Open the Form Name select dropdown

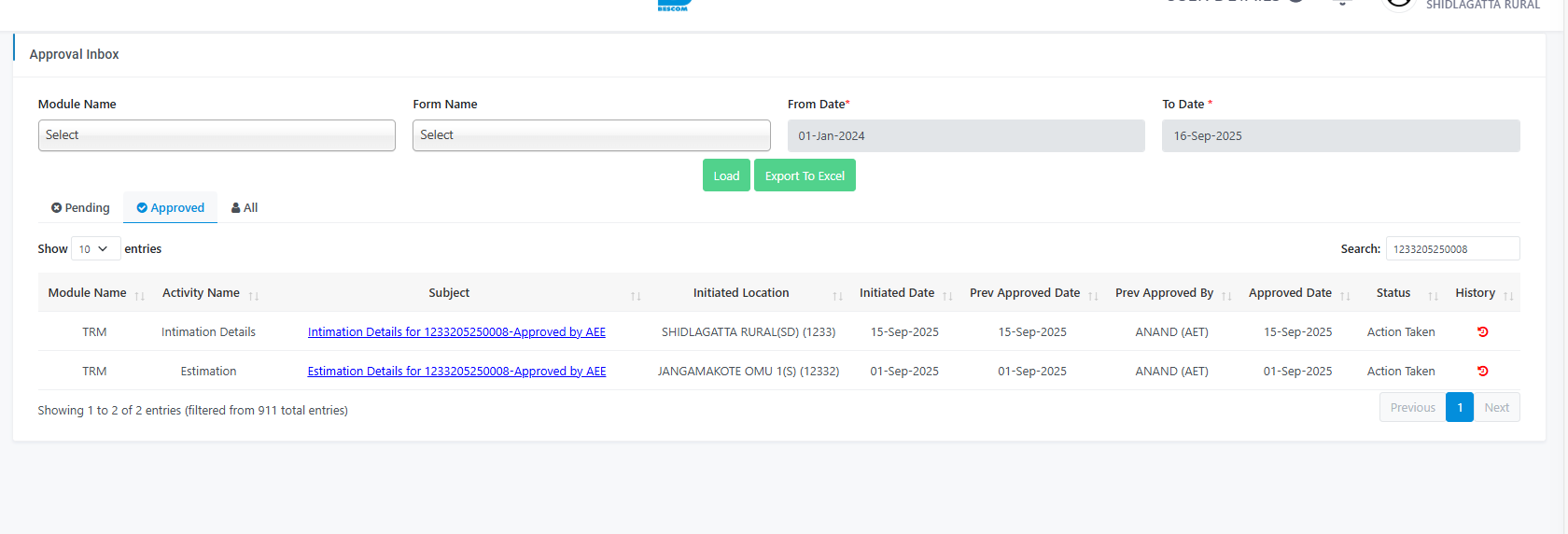(592, 135)
